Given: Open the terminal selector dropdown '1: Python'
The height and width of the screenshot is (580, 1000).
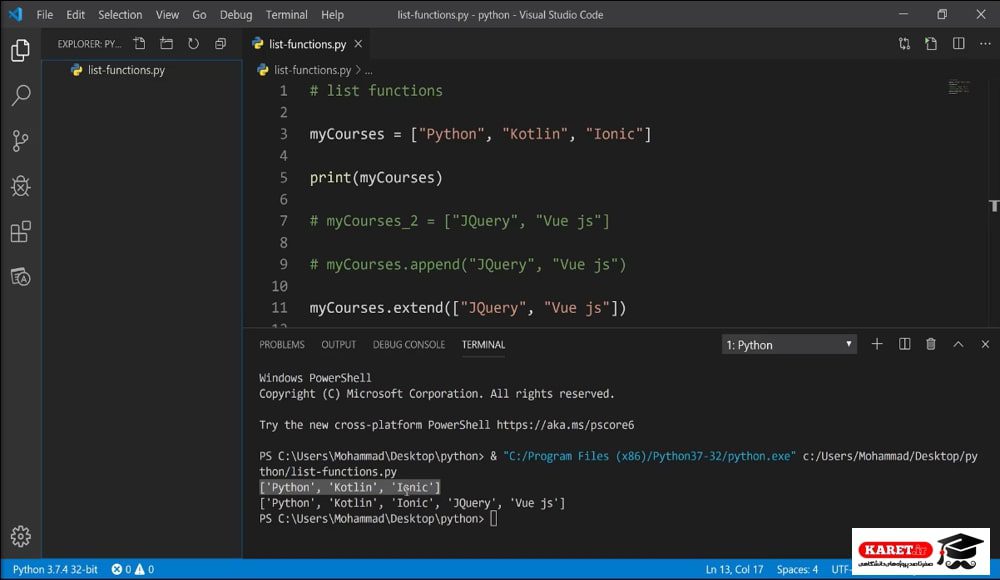Looking at the screenshot, I should pos(789,345).
